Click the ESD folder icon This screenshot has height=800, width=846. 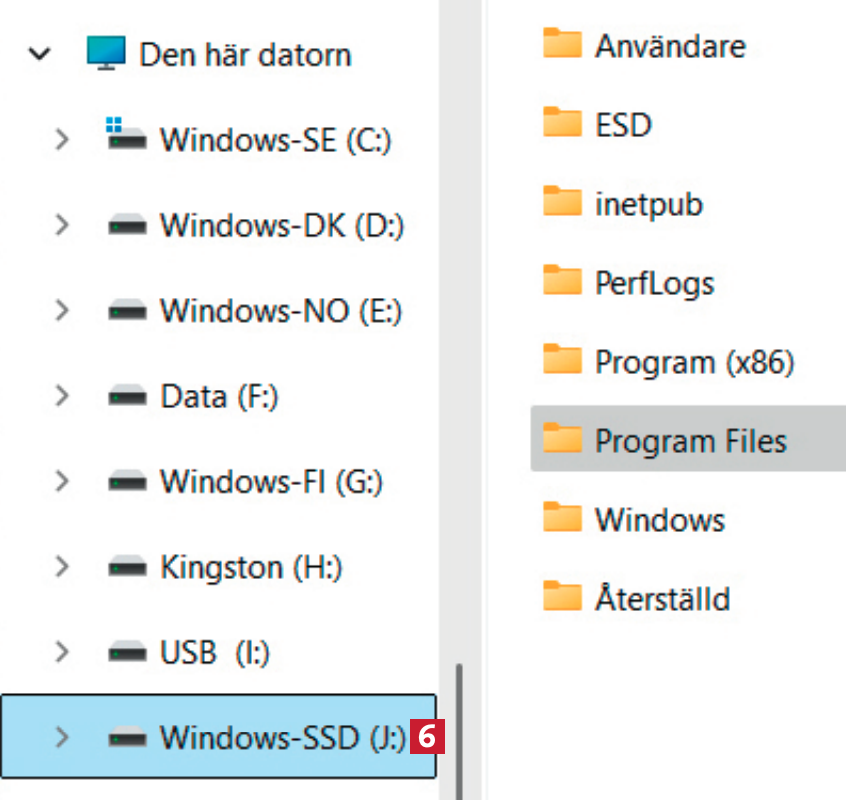[x=562, y=124]
